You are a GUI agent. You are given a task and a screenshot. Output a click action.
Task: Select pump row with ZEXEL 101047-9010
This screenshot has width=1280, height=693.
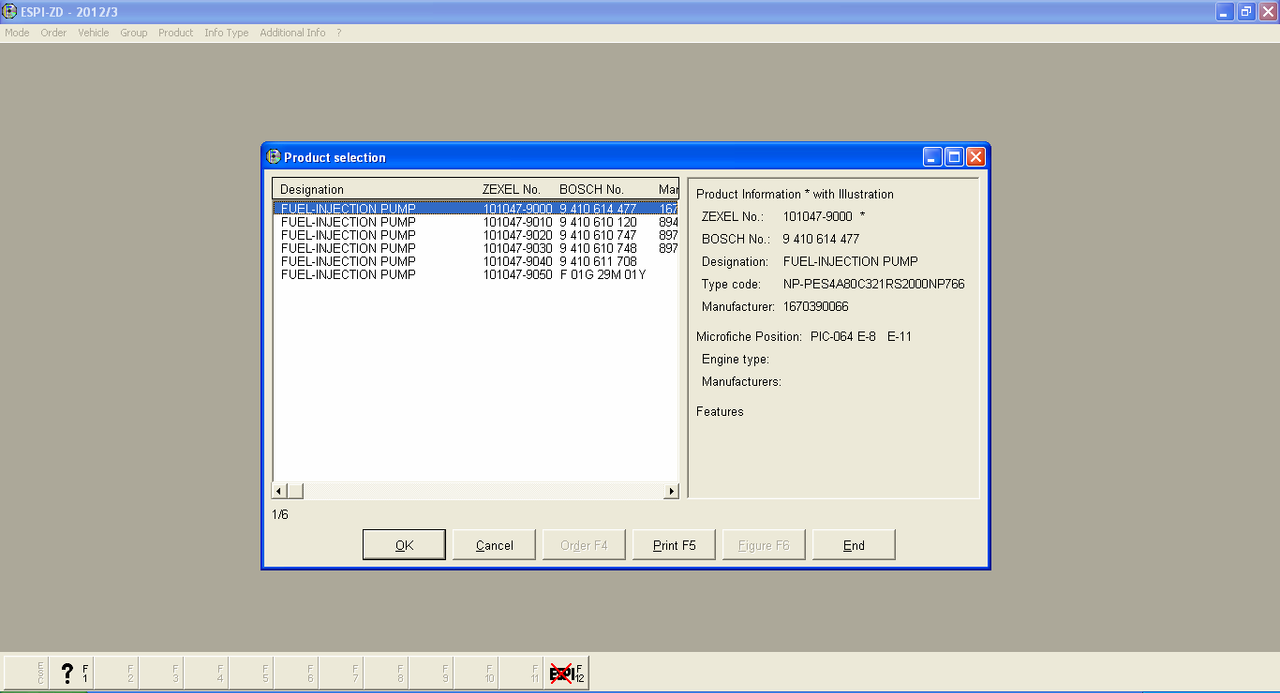(476, 222)
